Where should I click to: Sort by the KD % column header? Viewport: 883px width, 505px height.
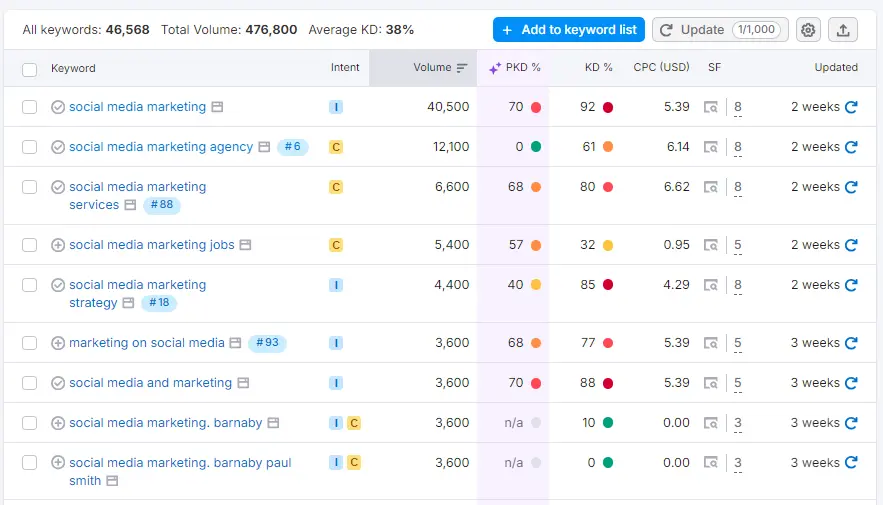598,68
